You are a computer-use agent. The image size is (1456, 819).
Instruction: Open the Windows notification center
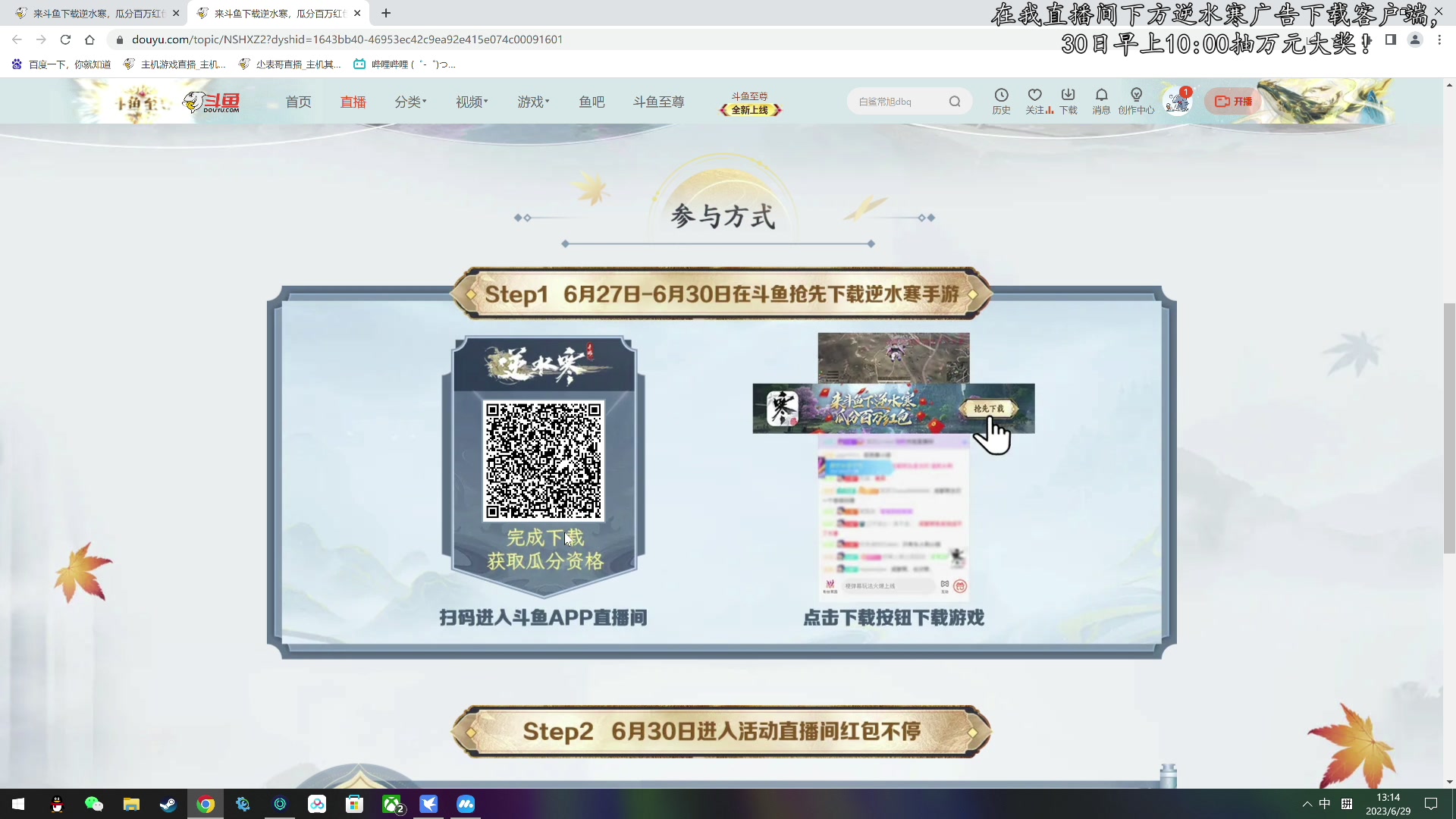click(1431, 804)
